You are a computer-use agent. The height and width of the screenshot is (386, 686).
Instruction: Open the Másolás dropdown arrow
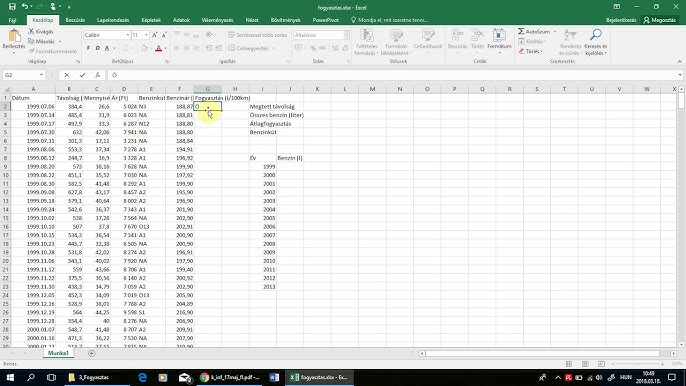click(60, 42)
